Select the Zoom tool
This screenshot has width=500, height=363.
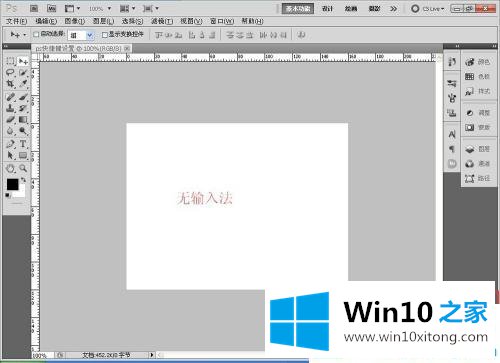(23, 169)
